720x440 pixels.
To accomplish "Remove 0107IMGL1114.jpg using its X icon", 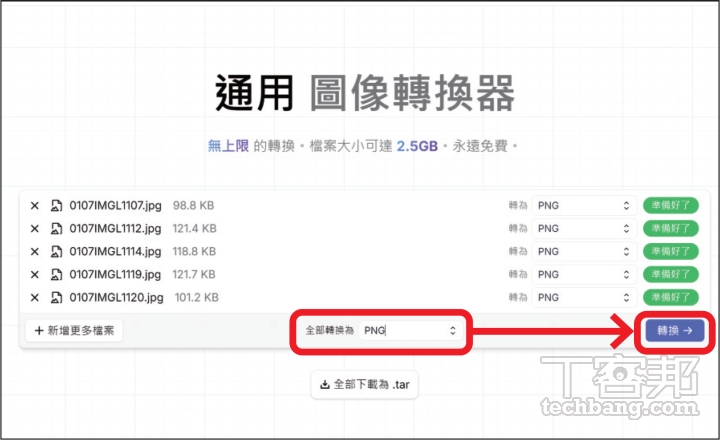I will [34, 252].
